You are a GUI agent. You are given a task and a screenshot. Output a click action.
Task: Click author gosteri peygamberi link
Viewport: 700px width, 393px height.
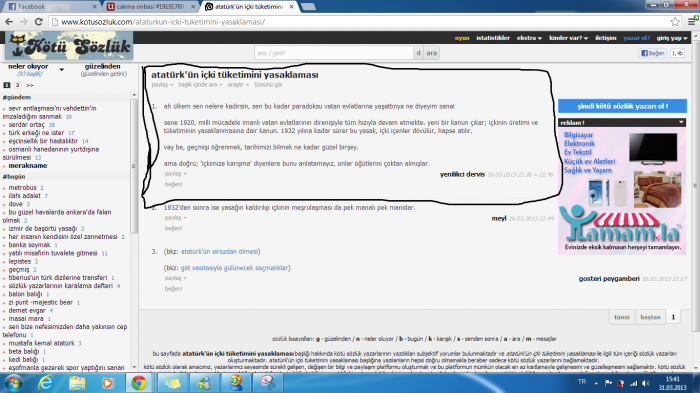coord(609,279)
